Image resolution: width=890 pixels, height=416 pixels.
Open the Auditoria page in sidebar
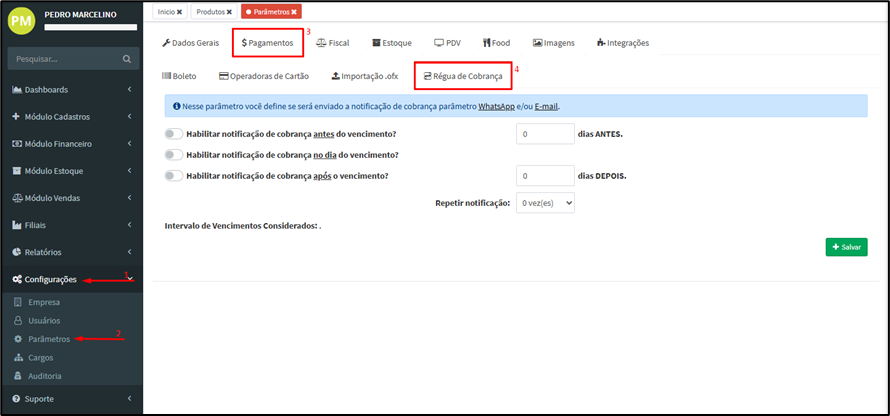coord(45,376)
